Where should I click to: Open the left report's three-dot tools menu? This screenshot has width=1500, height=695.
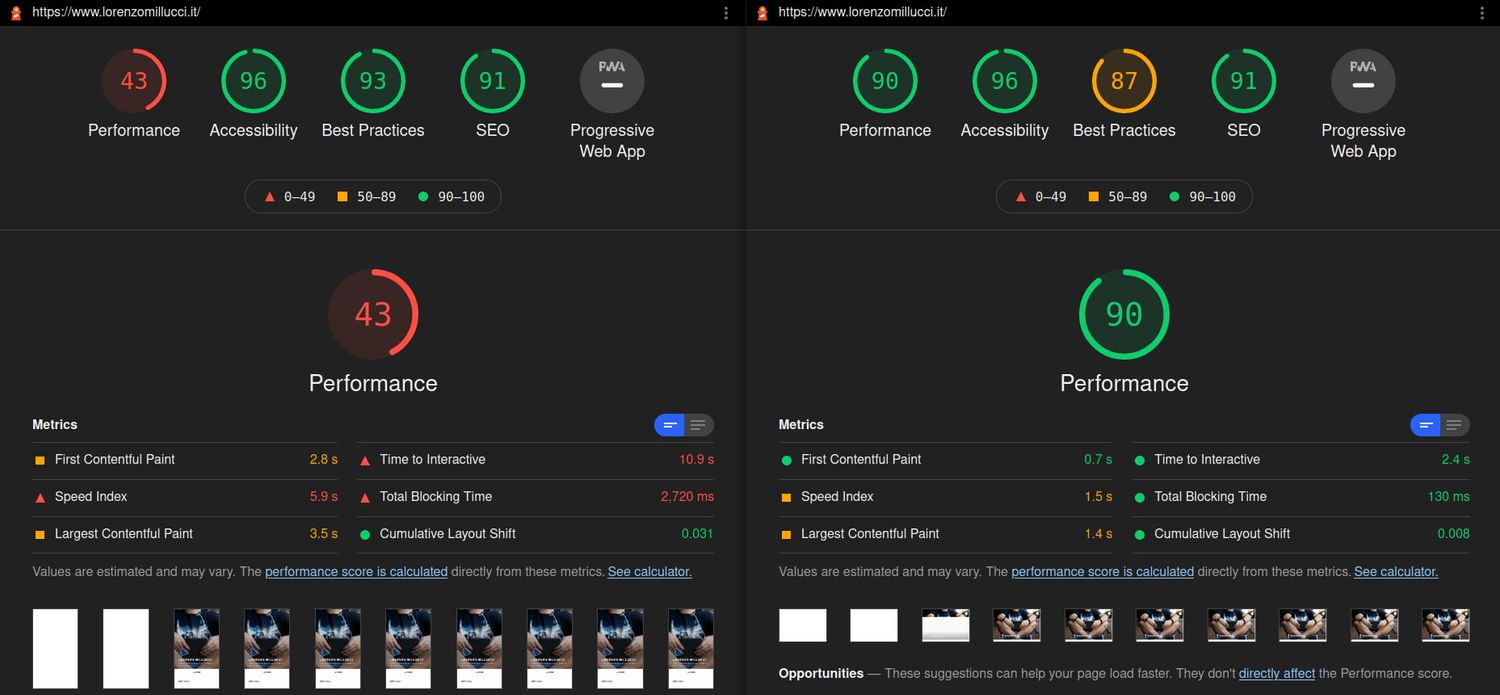726,13
